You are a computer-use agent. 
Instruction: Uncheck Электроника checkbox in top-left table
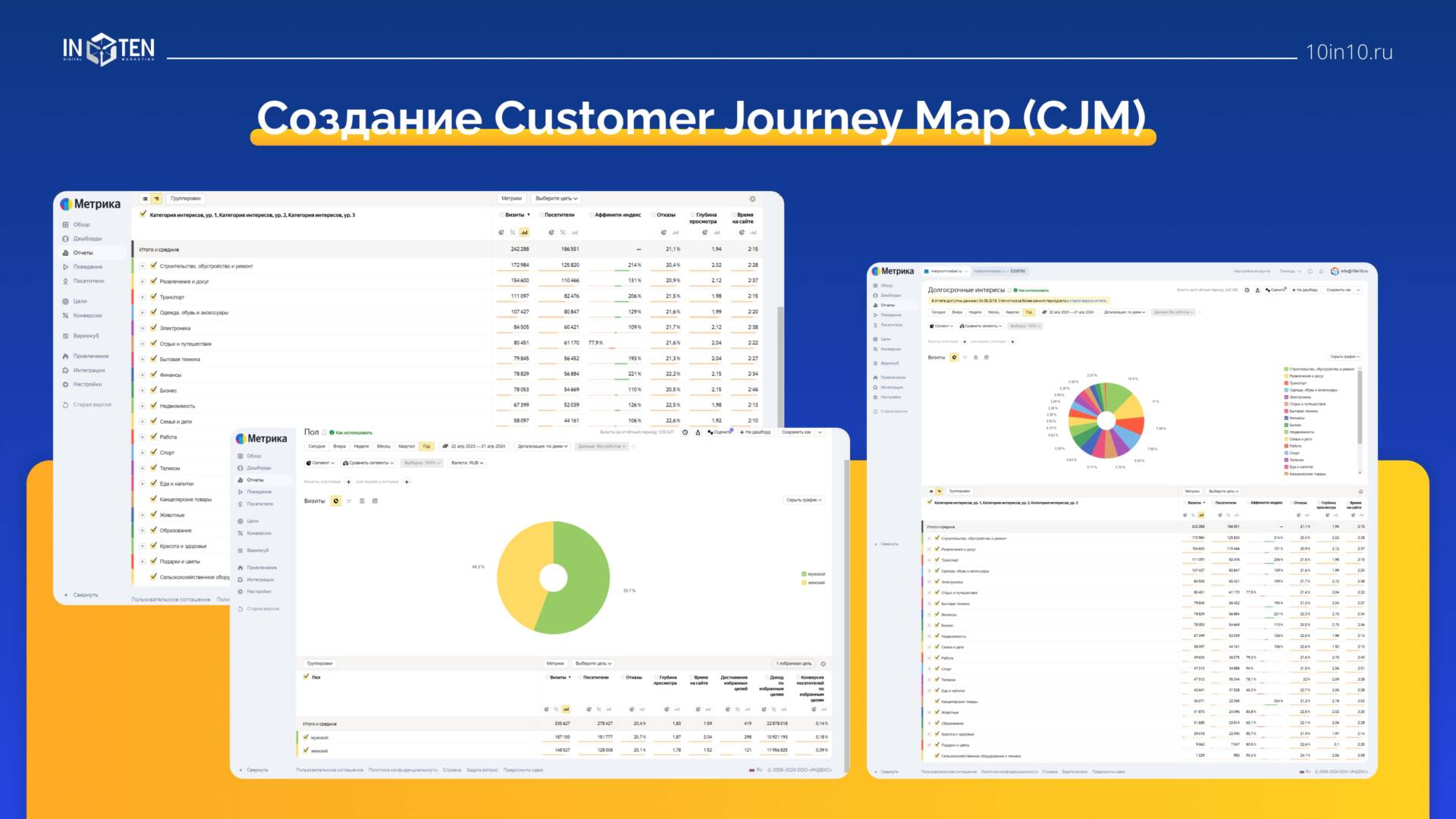coord(153,328)
